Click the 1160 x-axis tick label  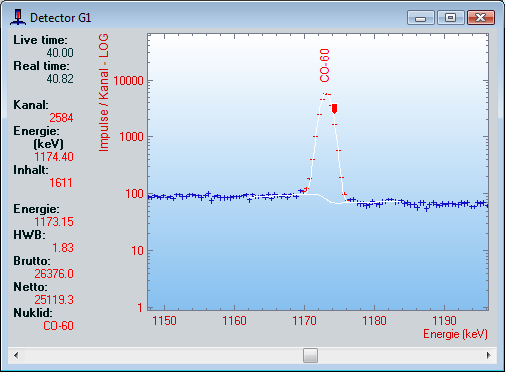tap(234, 321)
